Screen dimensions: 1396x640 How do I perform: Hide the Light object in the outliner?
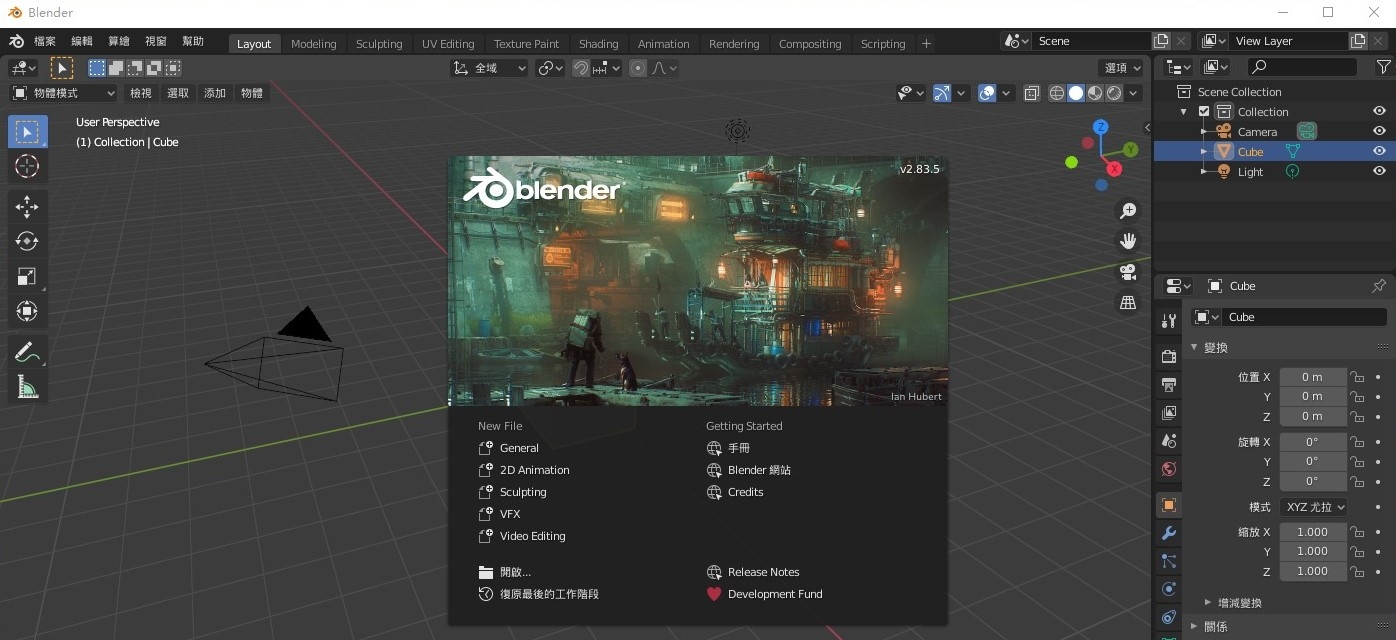point(1379,171)
